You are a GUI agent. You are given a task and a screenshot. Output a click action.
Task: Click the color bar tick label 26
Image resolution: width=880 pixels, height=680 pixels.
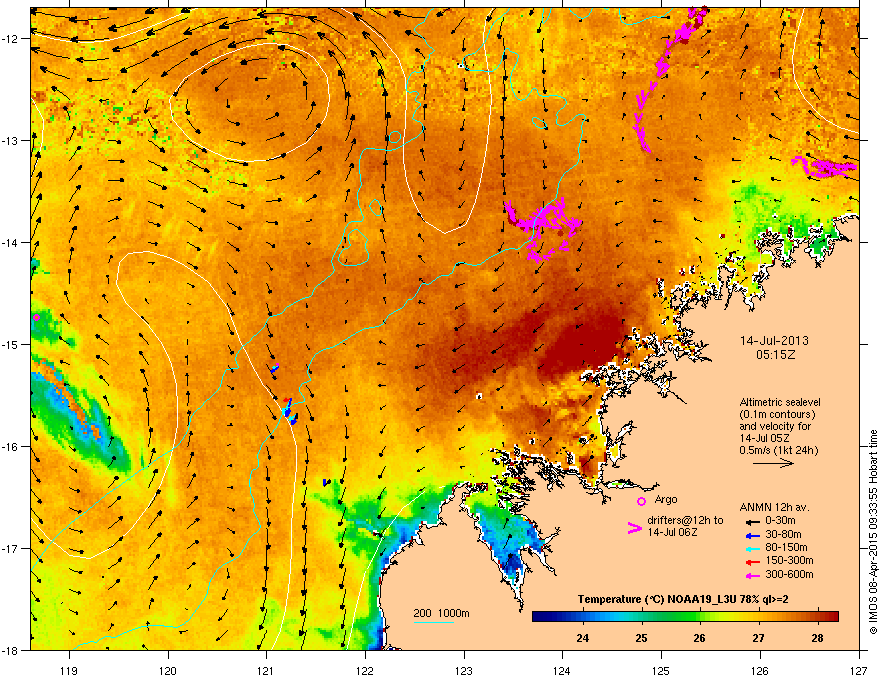(699, 638)
